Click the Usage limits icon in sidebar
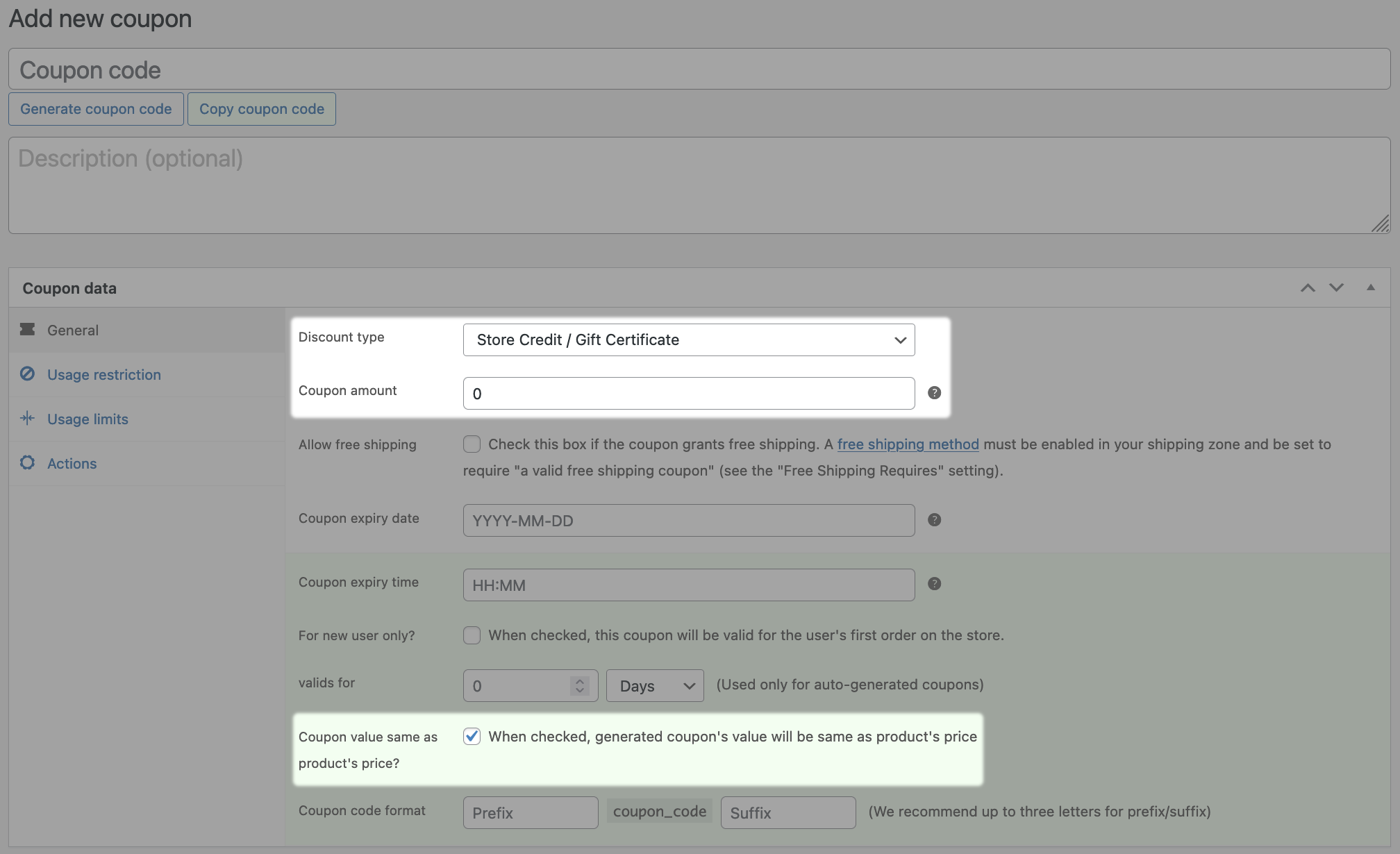Viewport: 1400px width, 854px height. click(27, 419)
